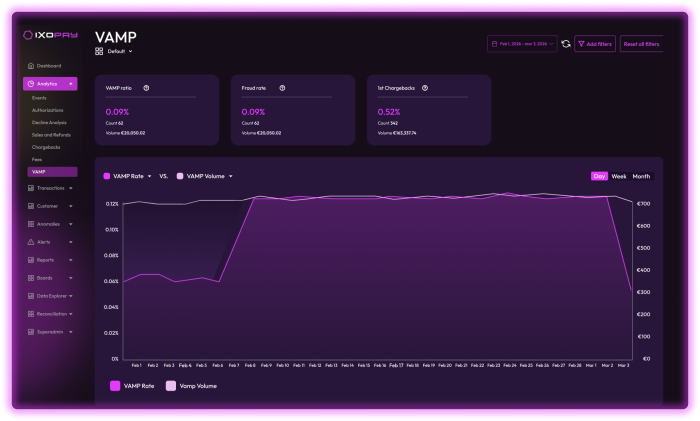
Task: Click the help icon next to VAMP ratio
Action: (147, 88)
